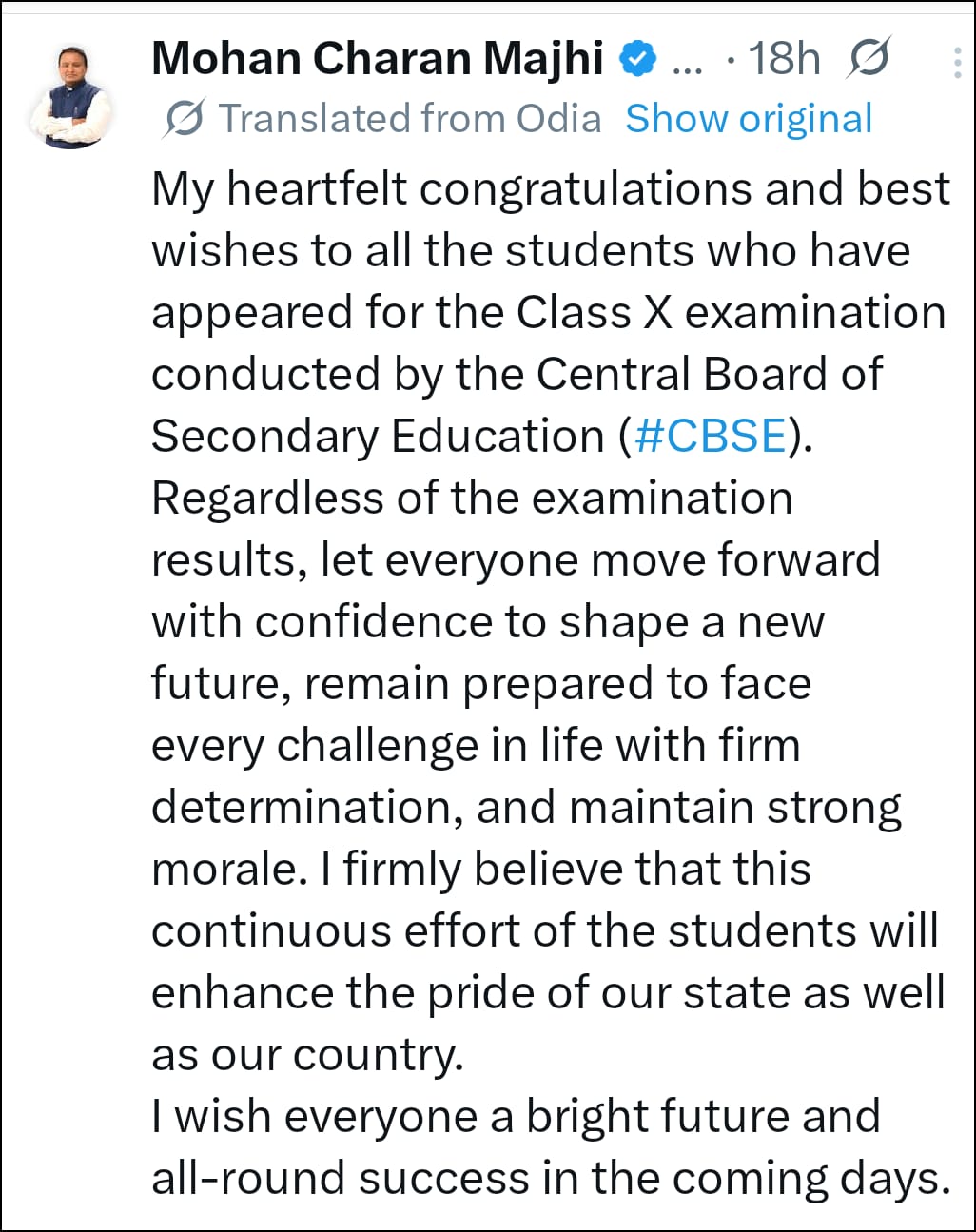Click the sentence beginning with Regardless
The height and width of the screenshot is (1232, 976).
coord(474,497)
